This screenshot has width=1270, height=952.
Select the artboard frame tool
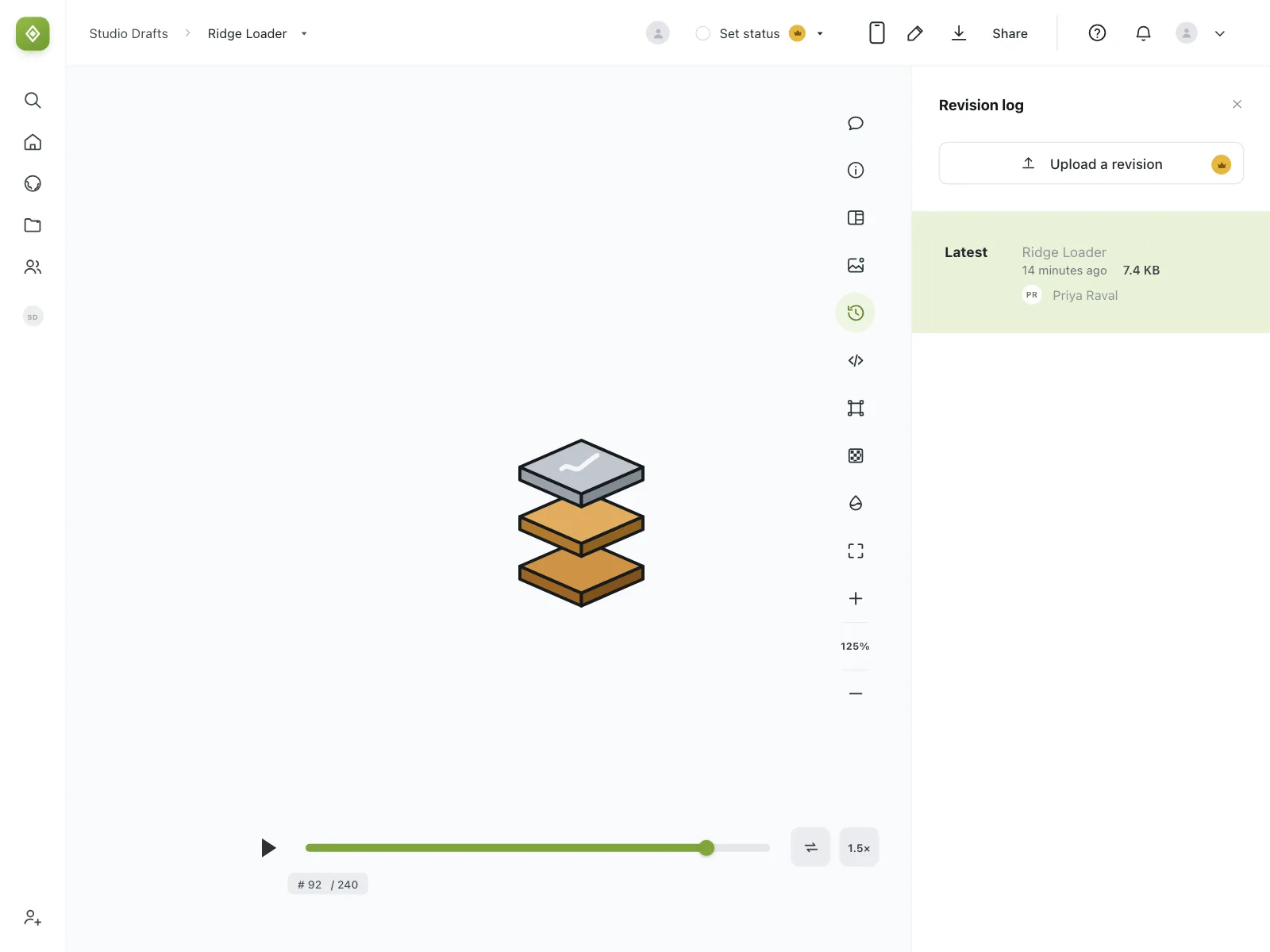[856, 408]
